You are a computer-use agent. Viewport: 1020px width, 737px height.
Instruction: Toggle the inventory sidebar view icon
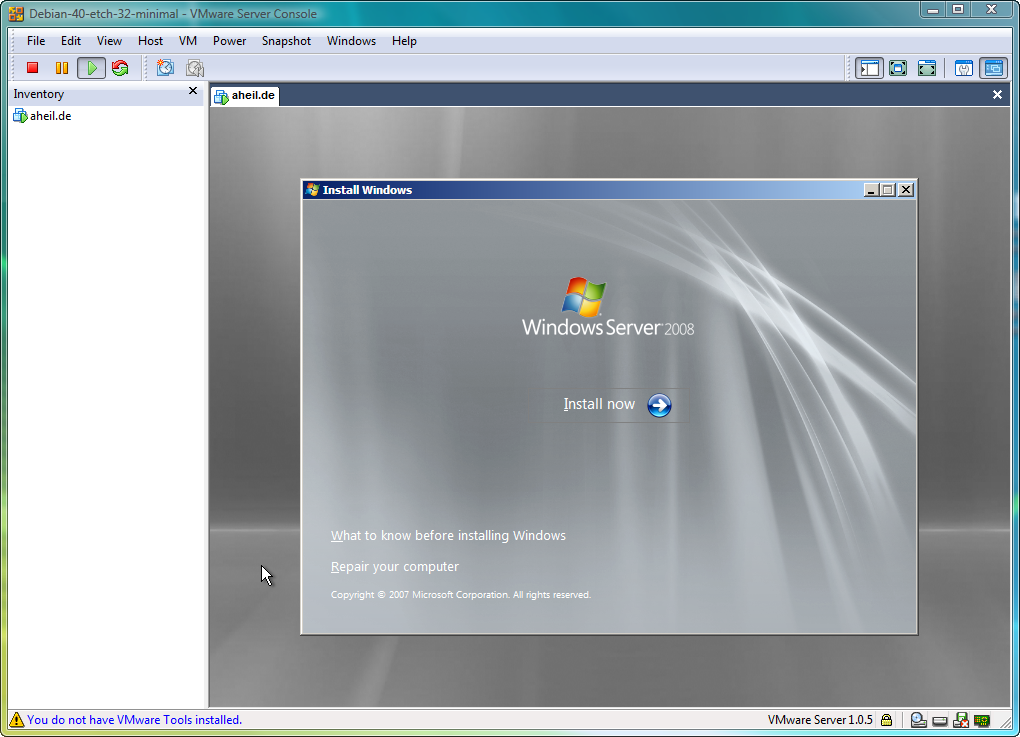(870, 68)
